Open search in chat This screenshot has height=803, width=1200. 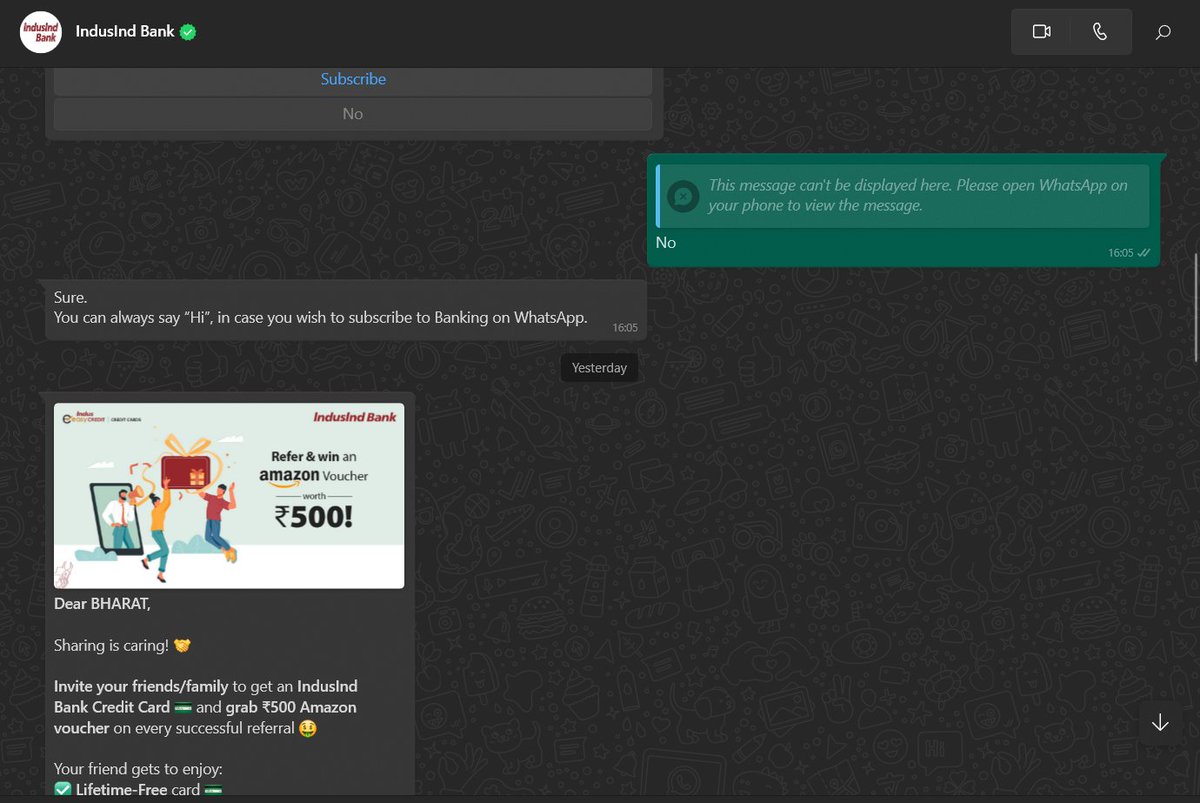[1163, 32]
